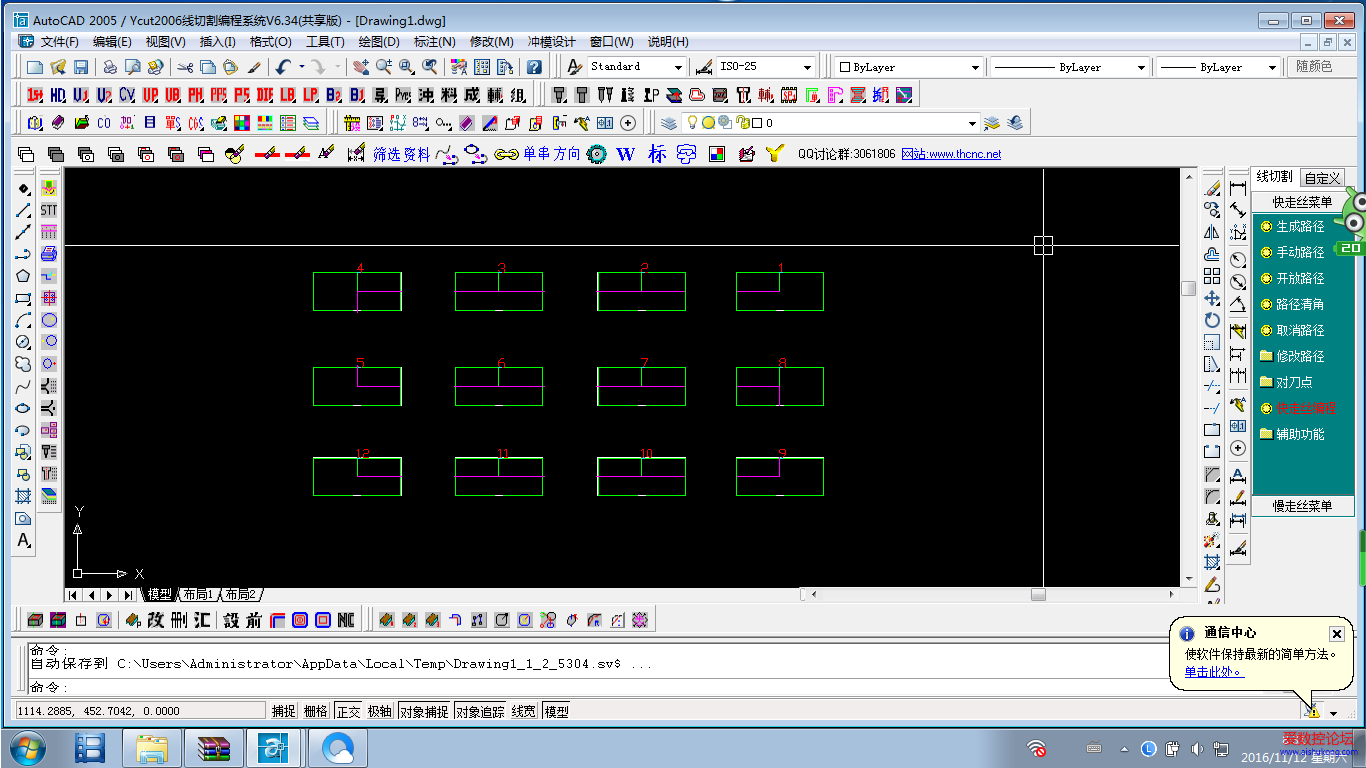This screenshot has width=1366, height=768.
Task: Open the 编辑(E) menu
Action: (x=112, y=42)
